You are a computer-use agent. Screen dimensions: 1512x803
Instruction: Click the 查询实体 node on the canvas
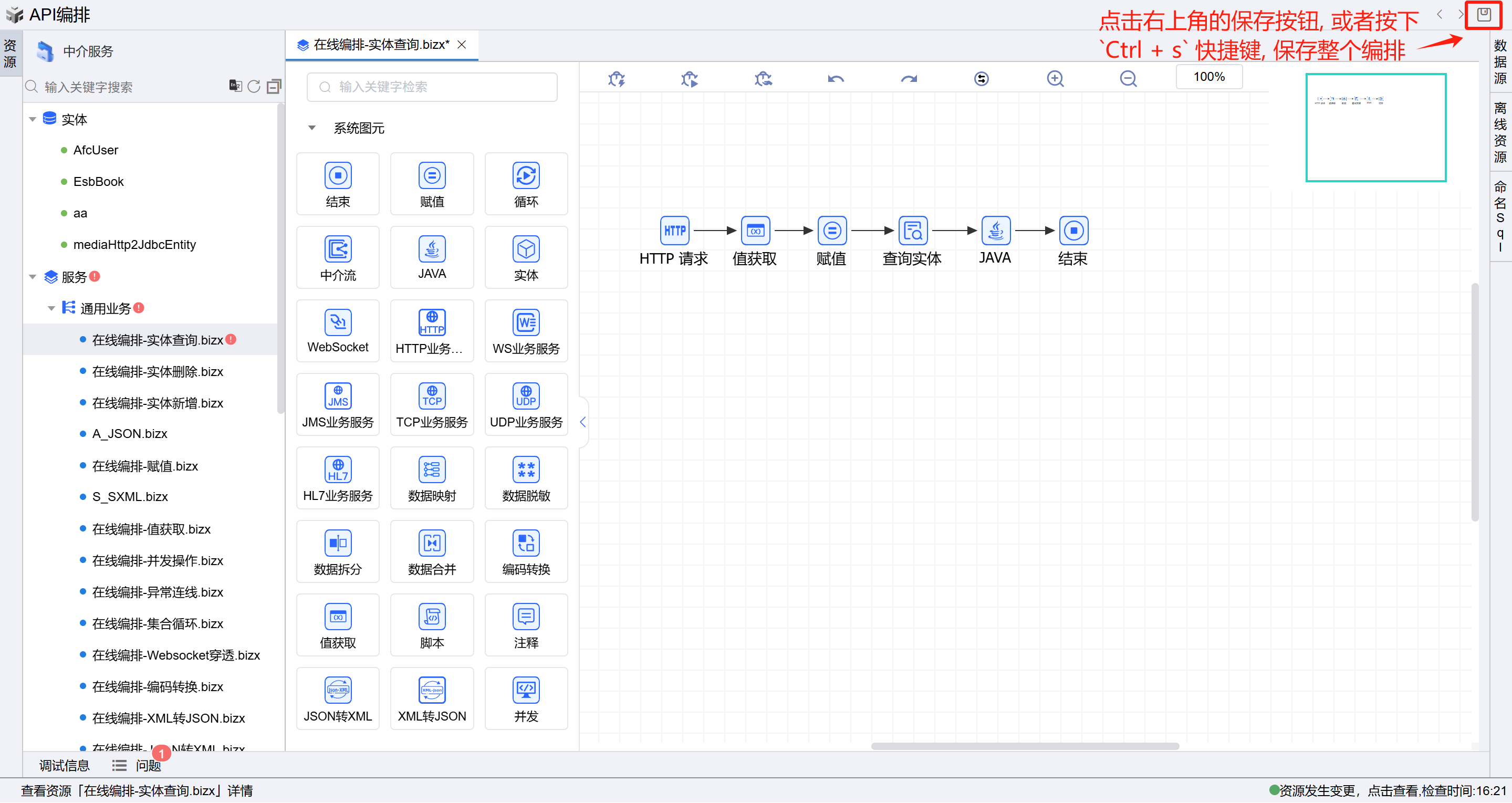pyautogui.click(x=912, y=231)
